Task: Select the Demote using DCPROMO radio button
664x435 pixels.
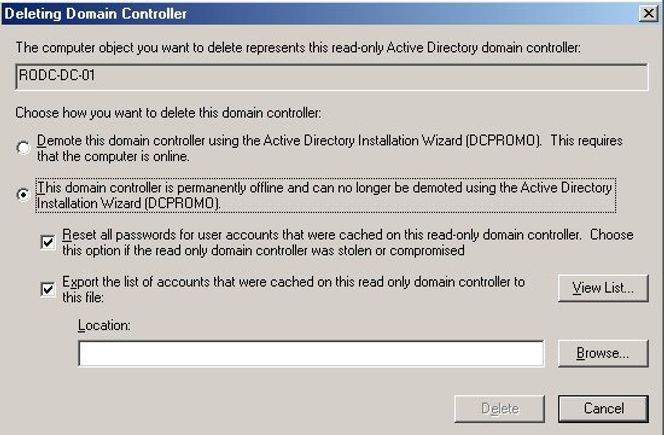Action: click(x=23, y=148)
